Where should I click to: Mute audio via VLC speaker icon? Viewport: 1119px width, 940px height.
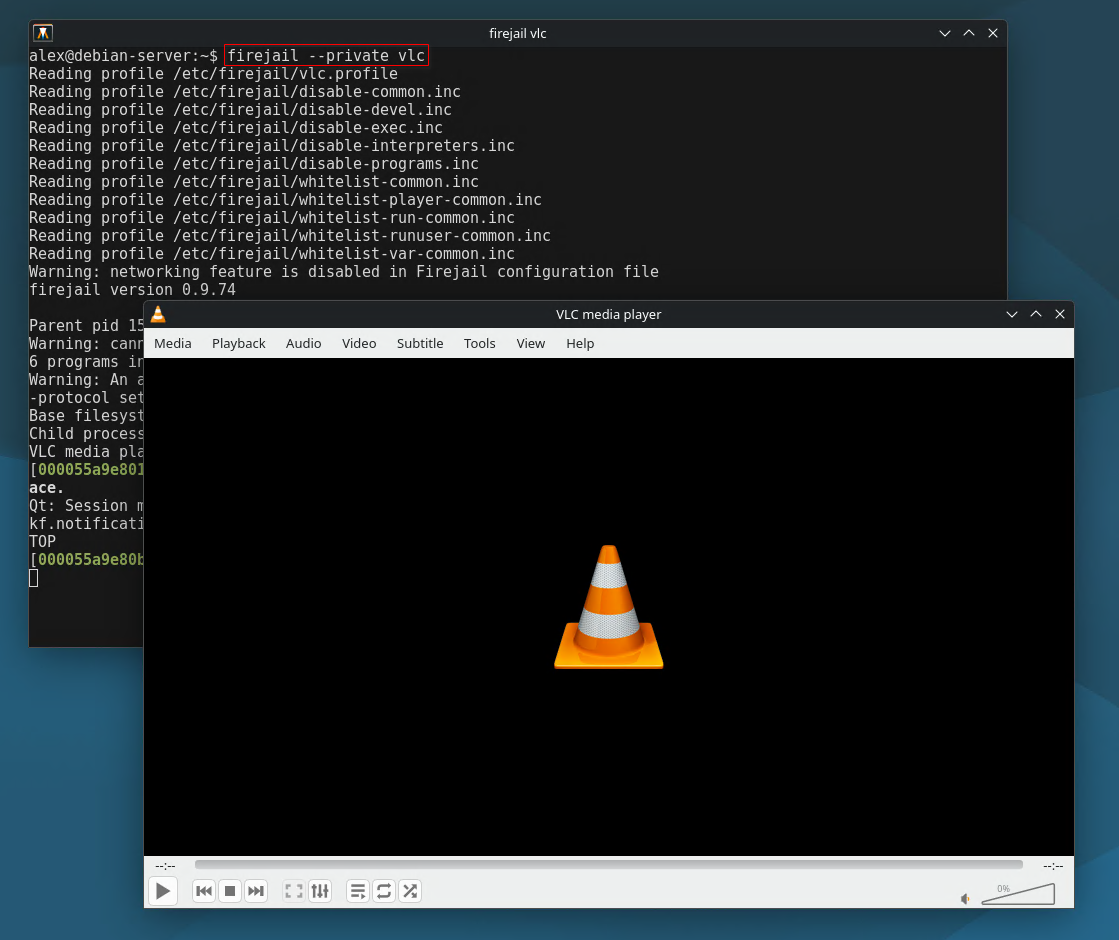(965, 899)
